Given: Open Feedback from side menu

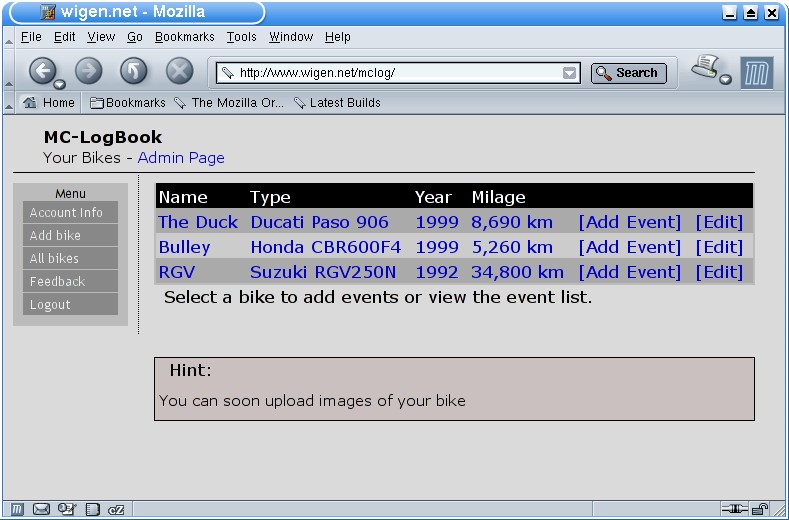Looking at the screenshot, I should pyautogui.click(x=70, y=282).
